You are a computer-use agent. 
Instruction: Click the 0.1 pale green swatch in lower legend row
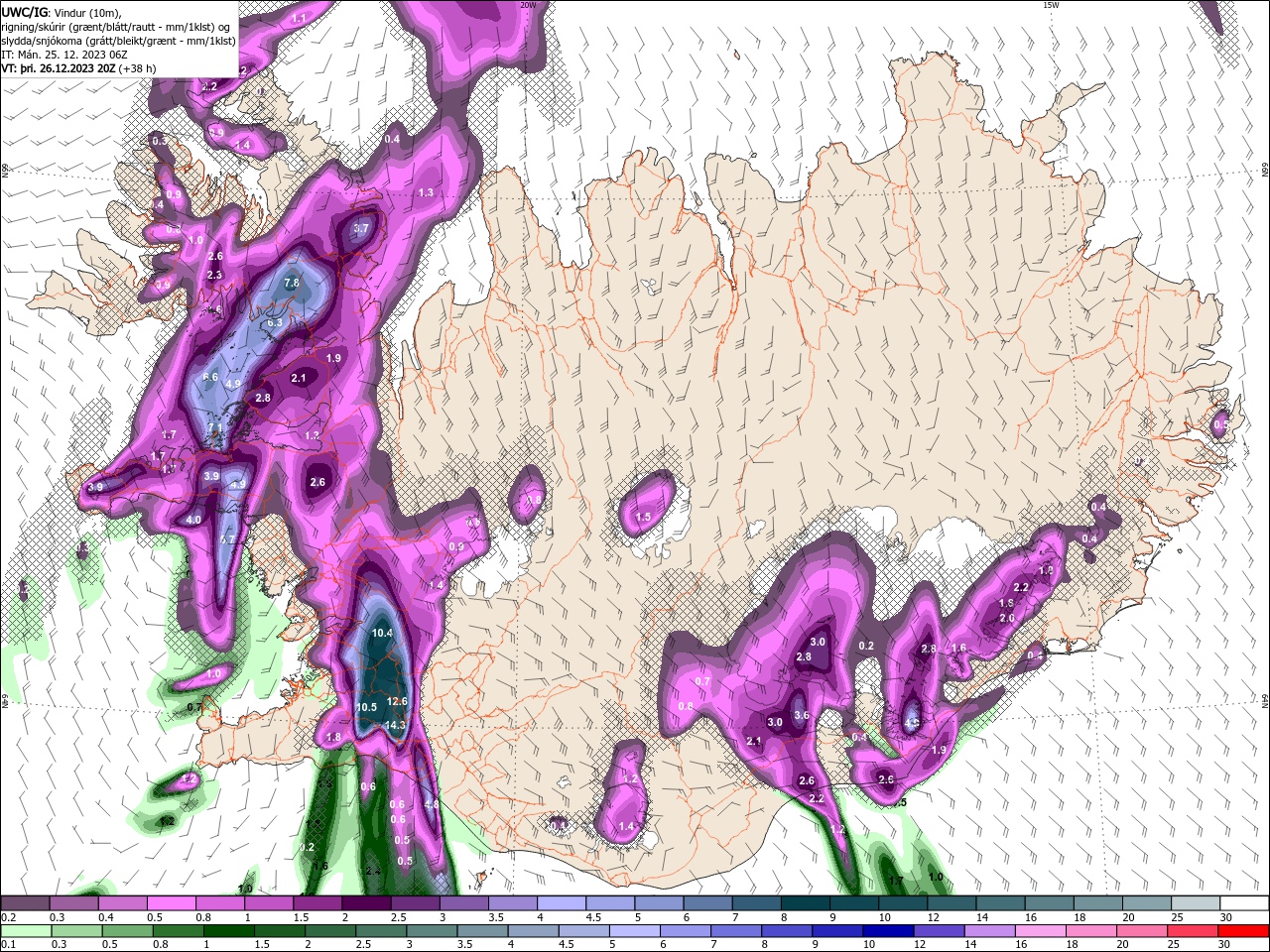(x=27, y=931)
